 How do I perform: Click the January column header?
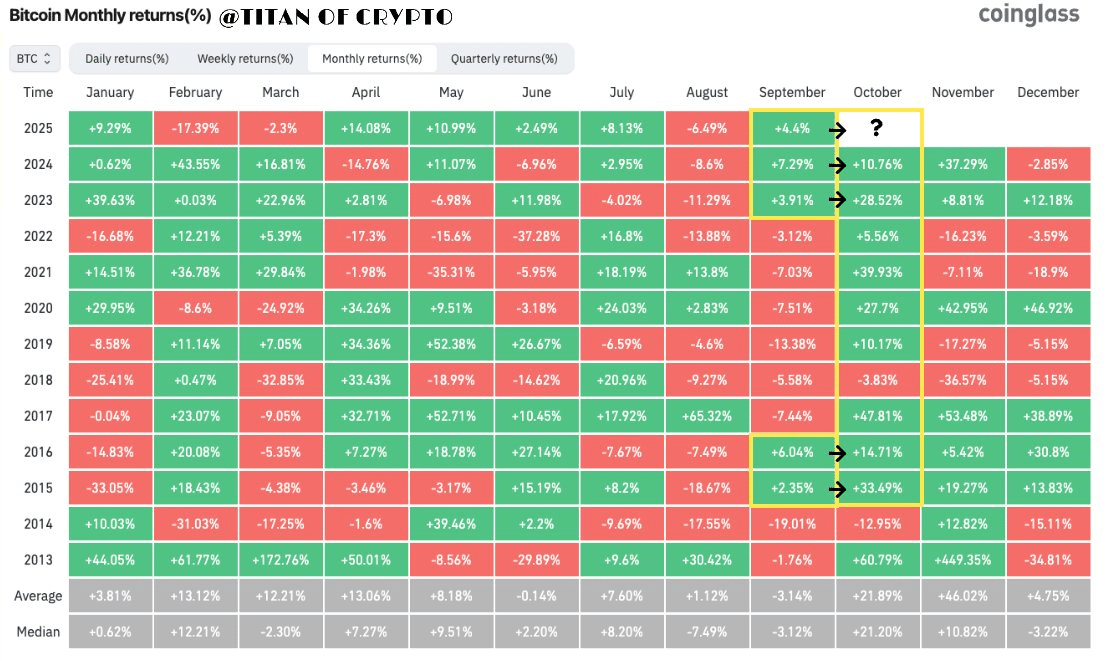click(110, 92)
